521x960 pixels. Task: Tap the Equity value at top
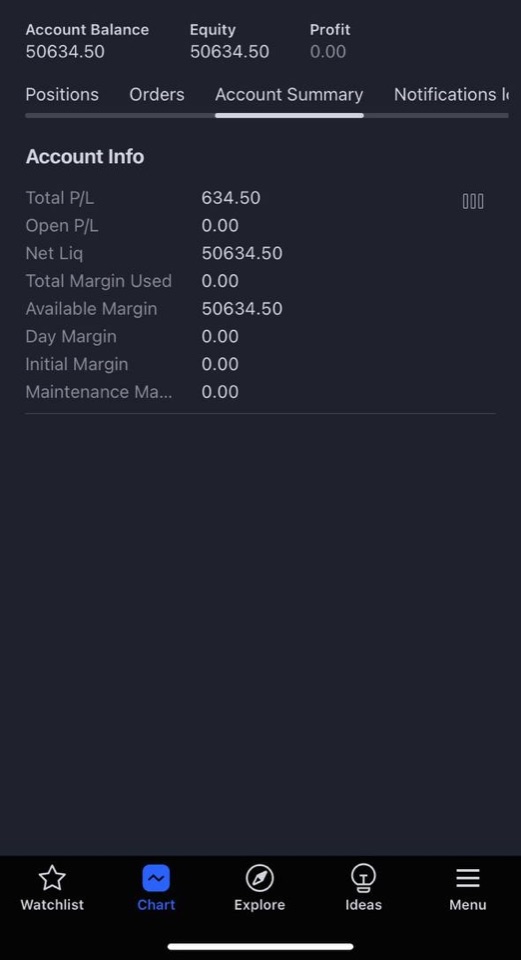coord(230,51)
